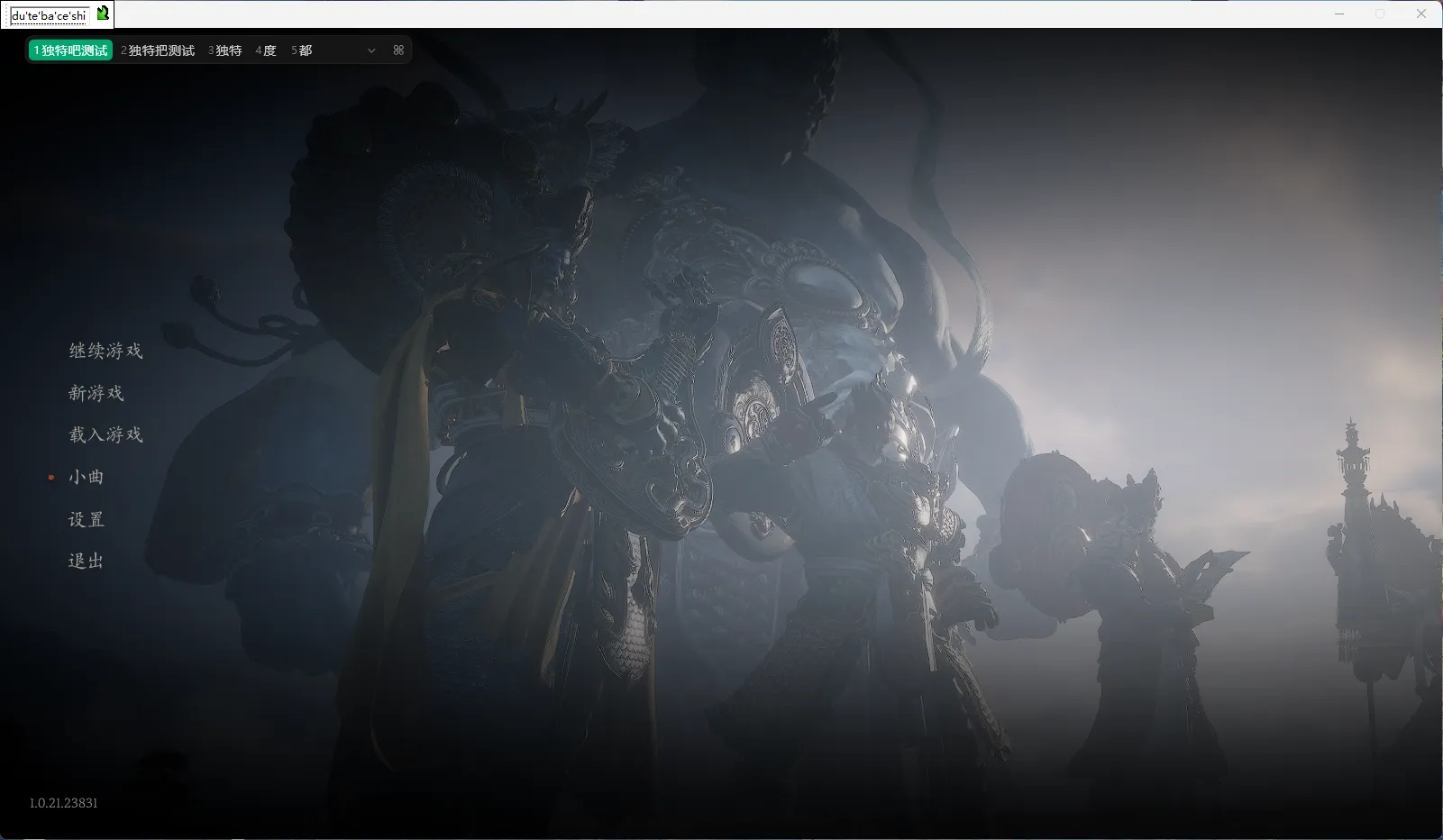Select IME candidate 4 度

pos(266,50)
